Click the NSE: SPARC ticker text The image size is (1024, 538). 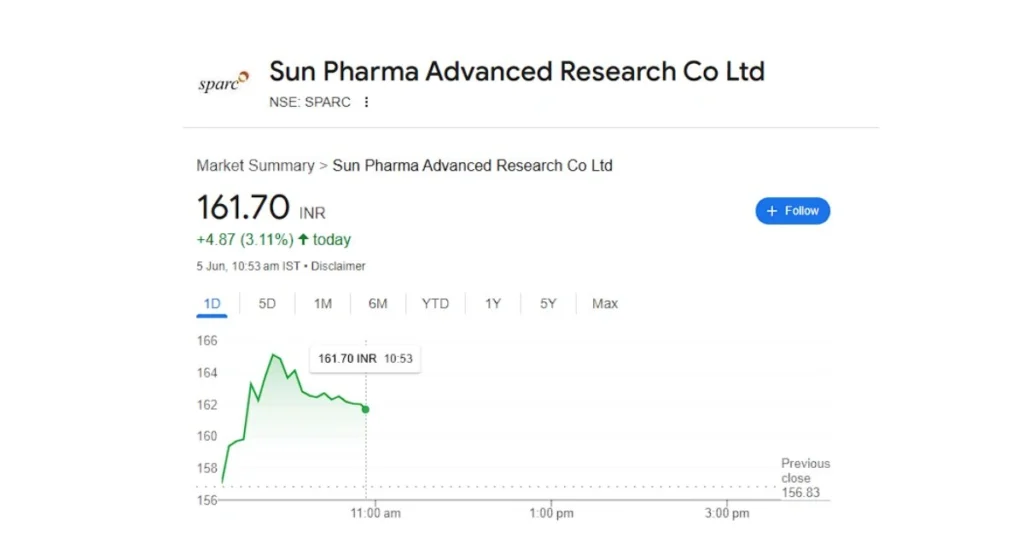pos(310,102)
